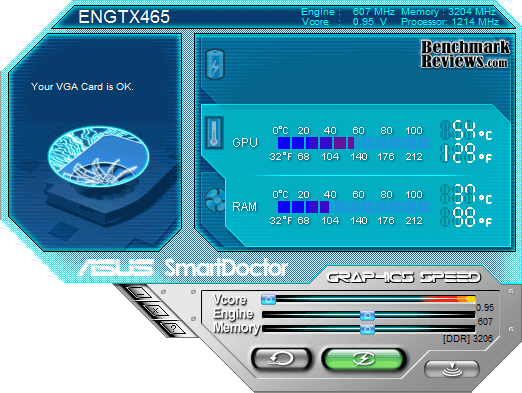Click the 607 value beside Engine slider

tap(485, 322)
